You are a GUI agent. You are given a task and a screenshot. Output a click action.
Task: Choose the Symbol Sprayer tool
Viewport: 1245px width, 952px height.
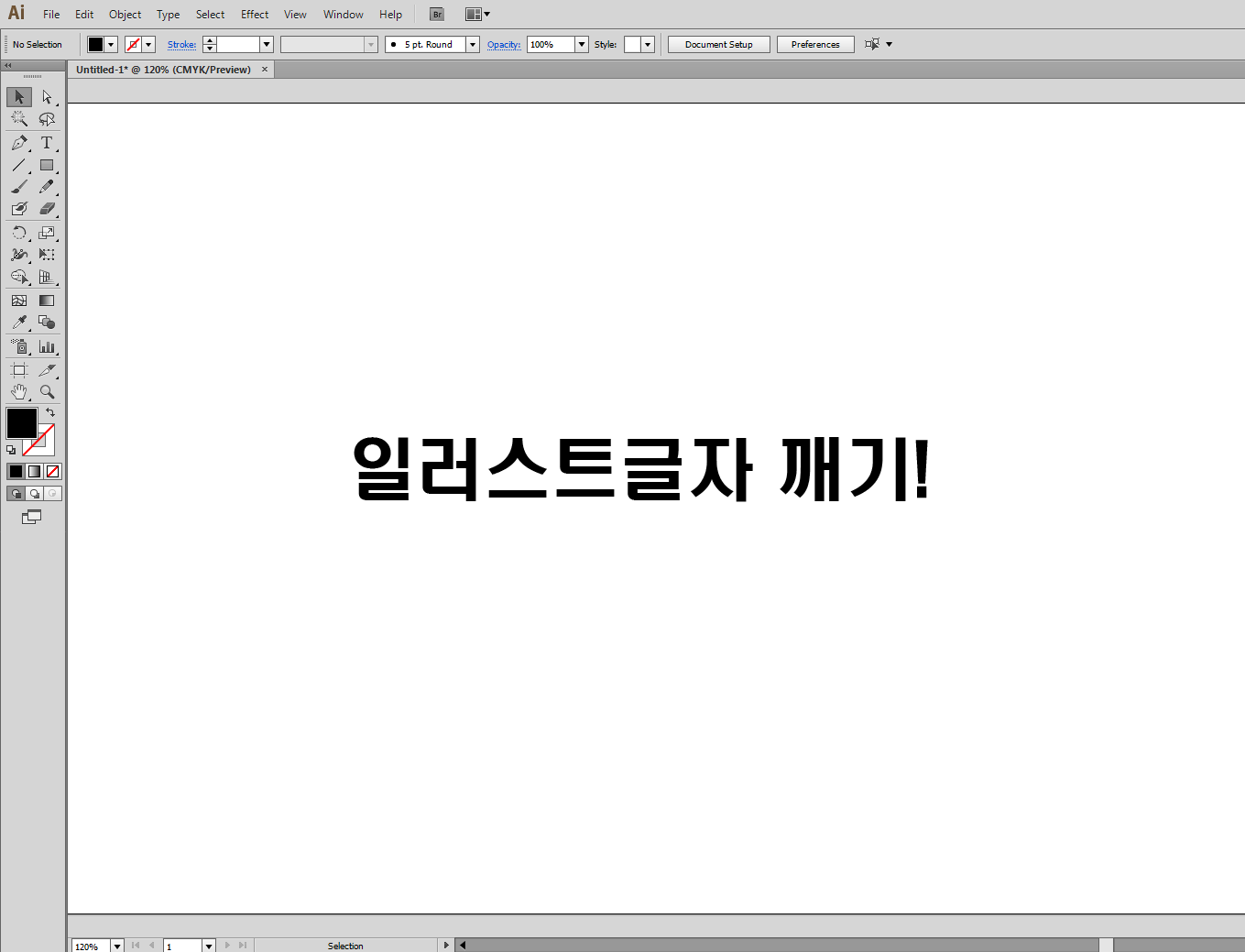pos(19,346)
